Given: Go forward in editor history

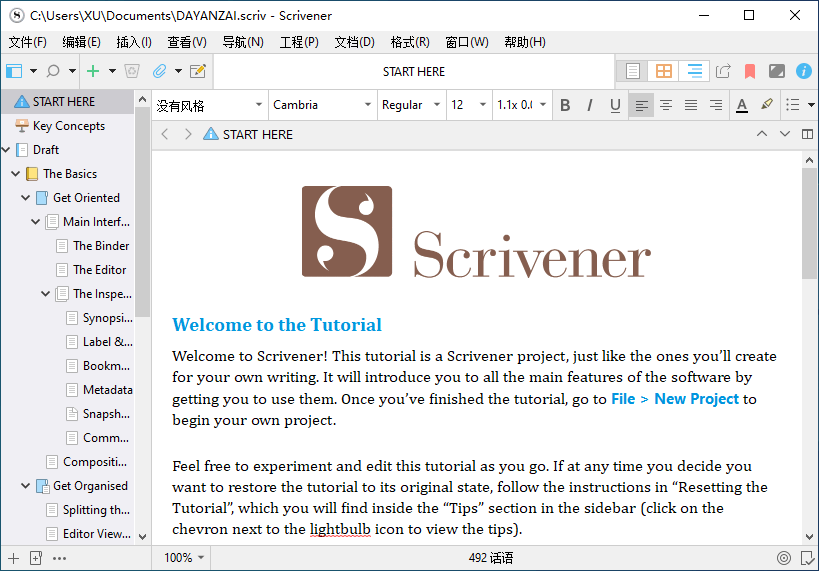Looking at the screenshot, I should click(188, 134).
